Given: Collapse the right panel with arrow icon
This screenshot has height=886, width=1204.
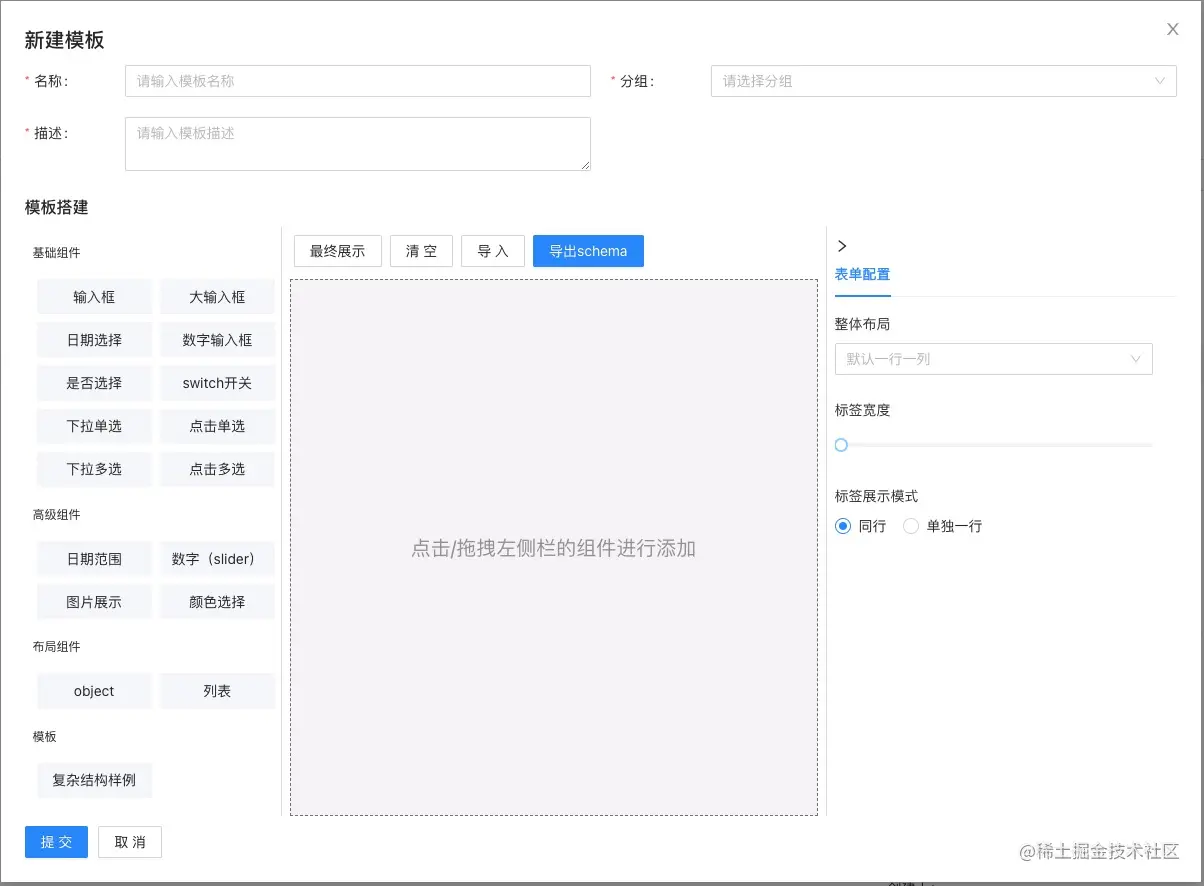Looking at the screenshot, I should click(841, 246).
